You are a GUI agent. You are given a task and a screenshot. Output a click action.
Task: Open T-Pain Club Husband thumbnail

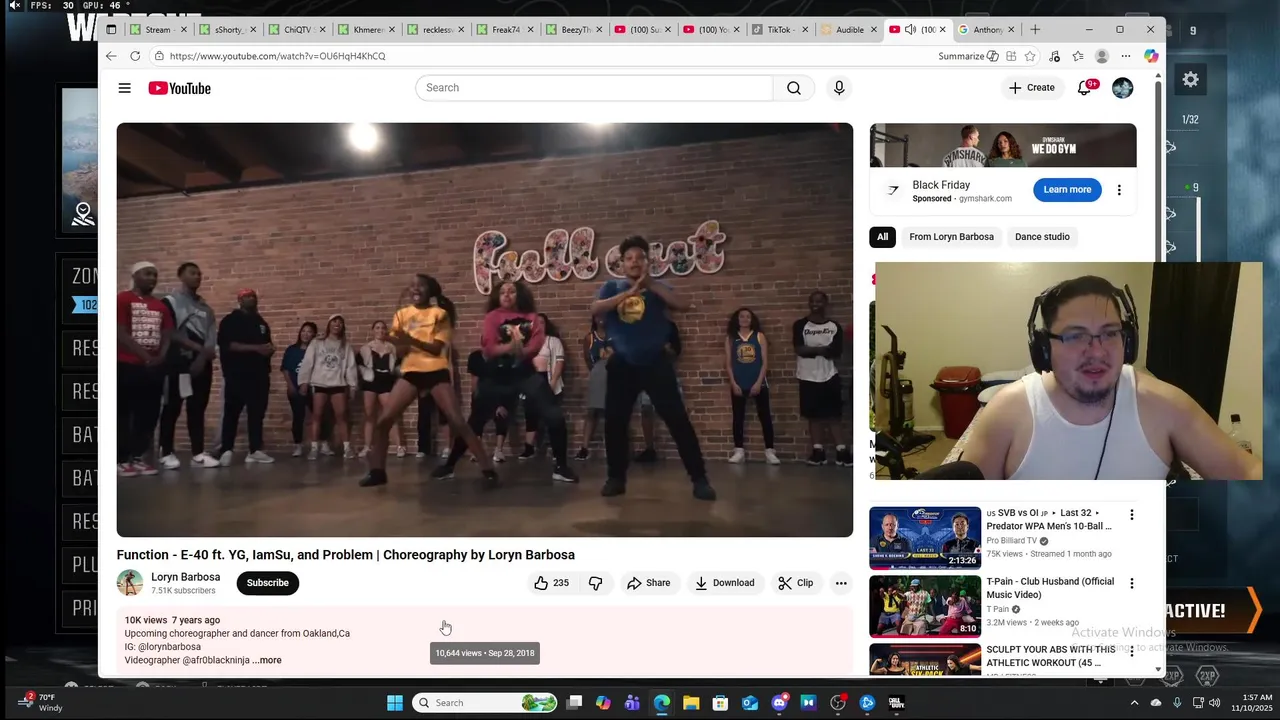click(x=925, y=606)
